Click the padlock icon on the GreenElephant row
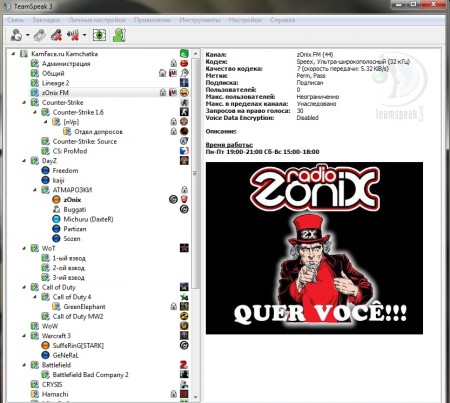This screenshot has height=403, width=450. [x=173, y=306]
